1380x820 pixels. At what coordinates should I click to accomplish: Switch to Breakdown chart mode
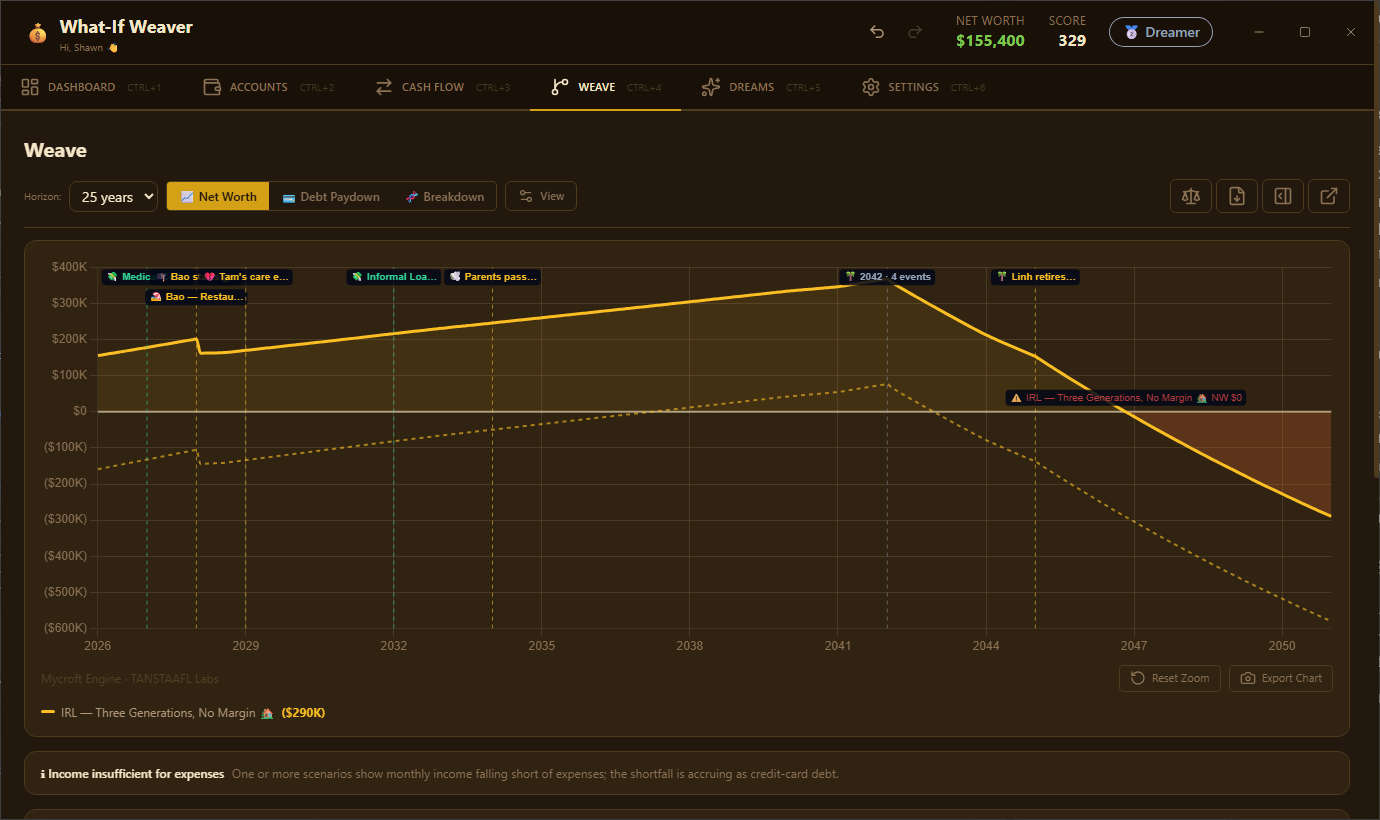click(x=444, y=197)
